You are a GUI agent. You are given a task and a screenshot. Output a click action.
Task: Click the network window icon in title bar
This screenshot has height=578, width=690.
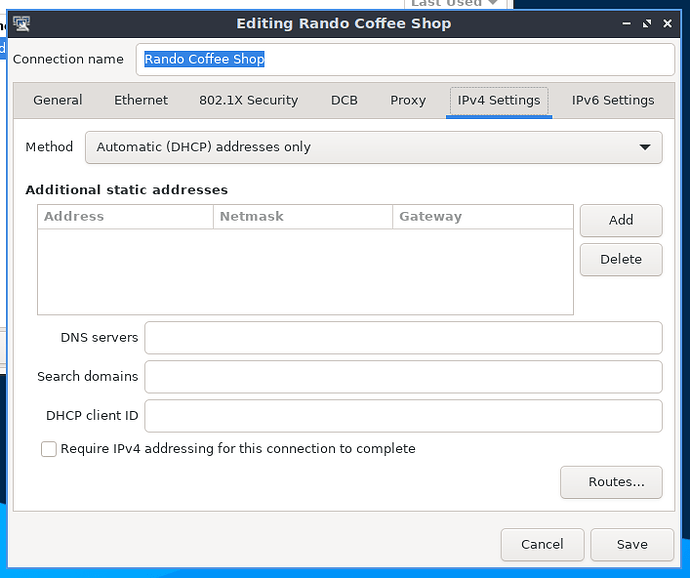(x=21, y=23)
